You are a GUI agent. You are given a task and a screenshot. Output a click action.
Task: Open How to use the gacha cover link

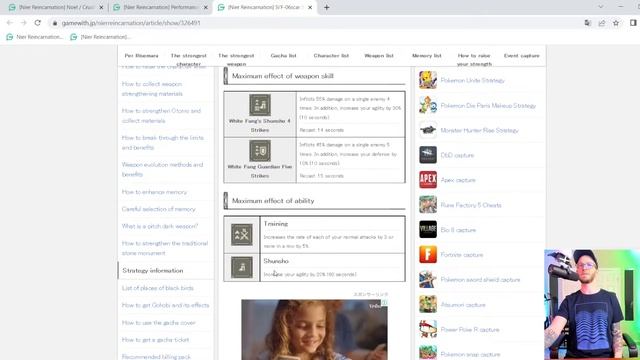[158, 323]
